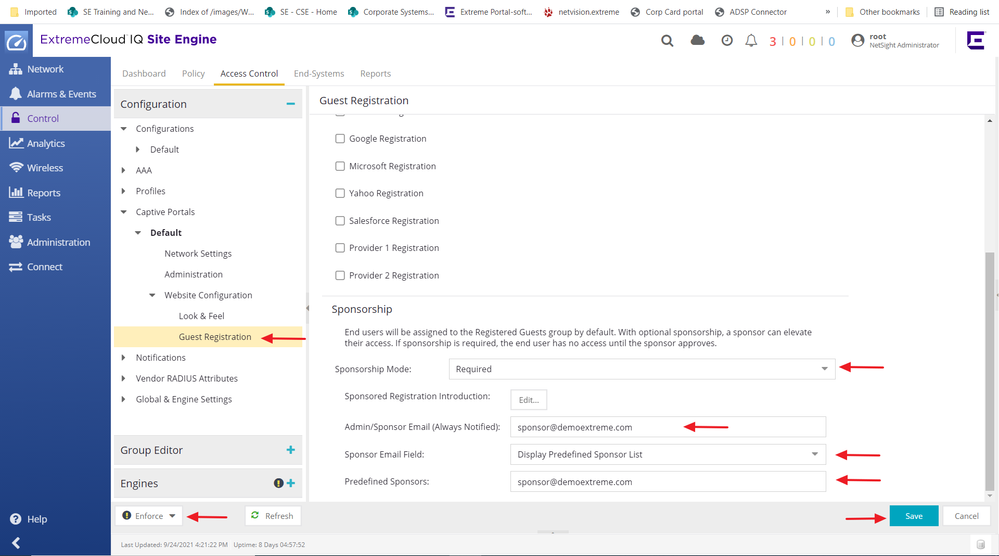Enable Microsoft Registration checkbox
The width and height of the screenshot is (999, 556).
pyautogui.click(x=340, y=166)
